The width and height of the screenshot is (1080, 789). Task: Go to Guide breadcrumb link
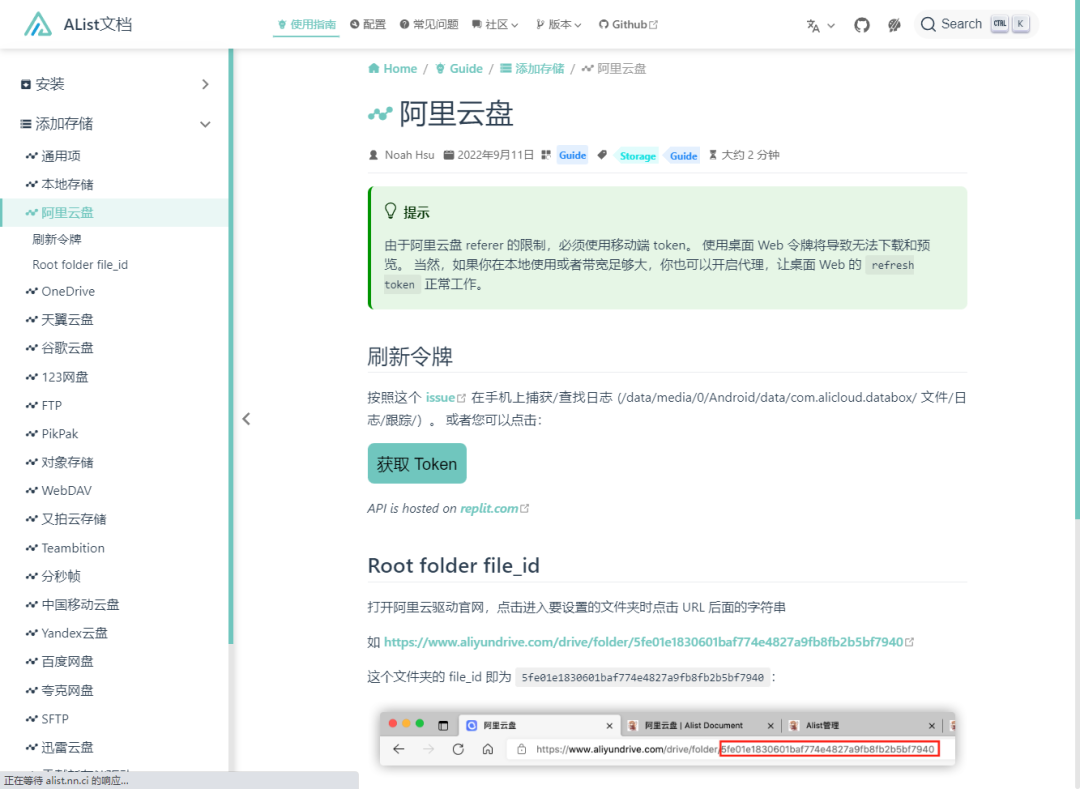(x=459, y=68)
